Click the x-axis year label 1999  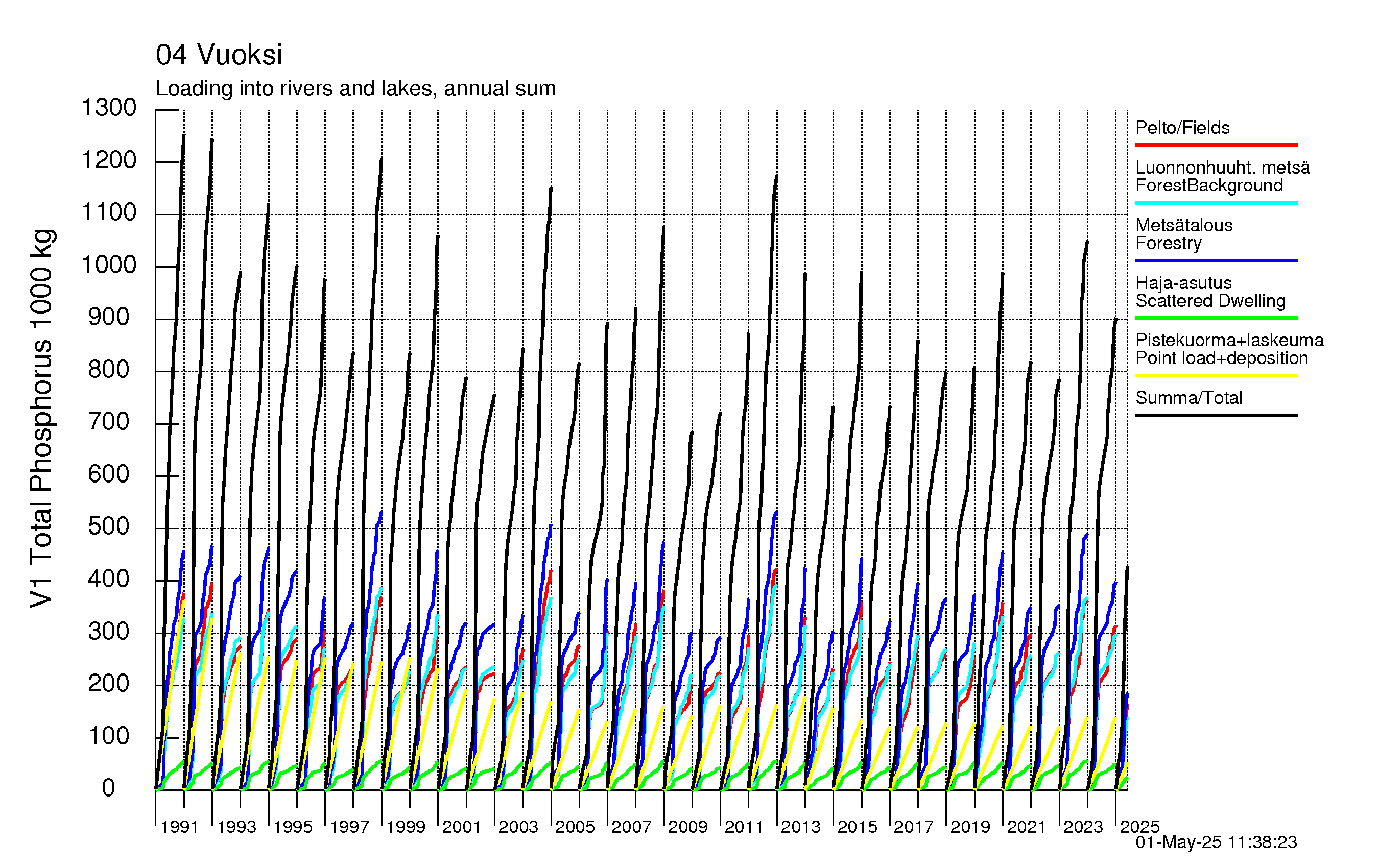(x=406, y=827)
